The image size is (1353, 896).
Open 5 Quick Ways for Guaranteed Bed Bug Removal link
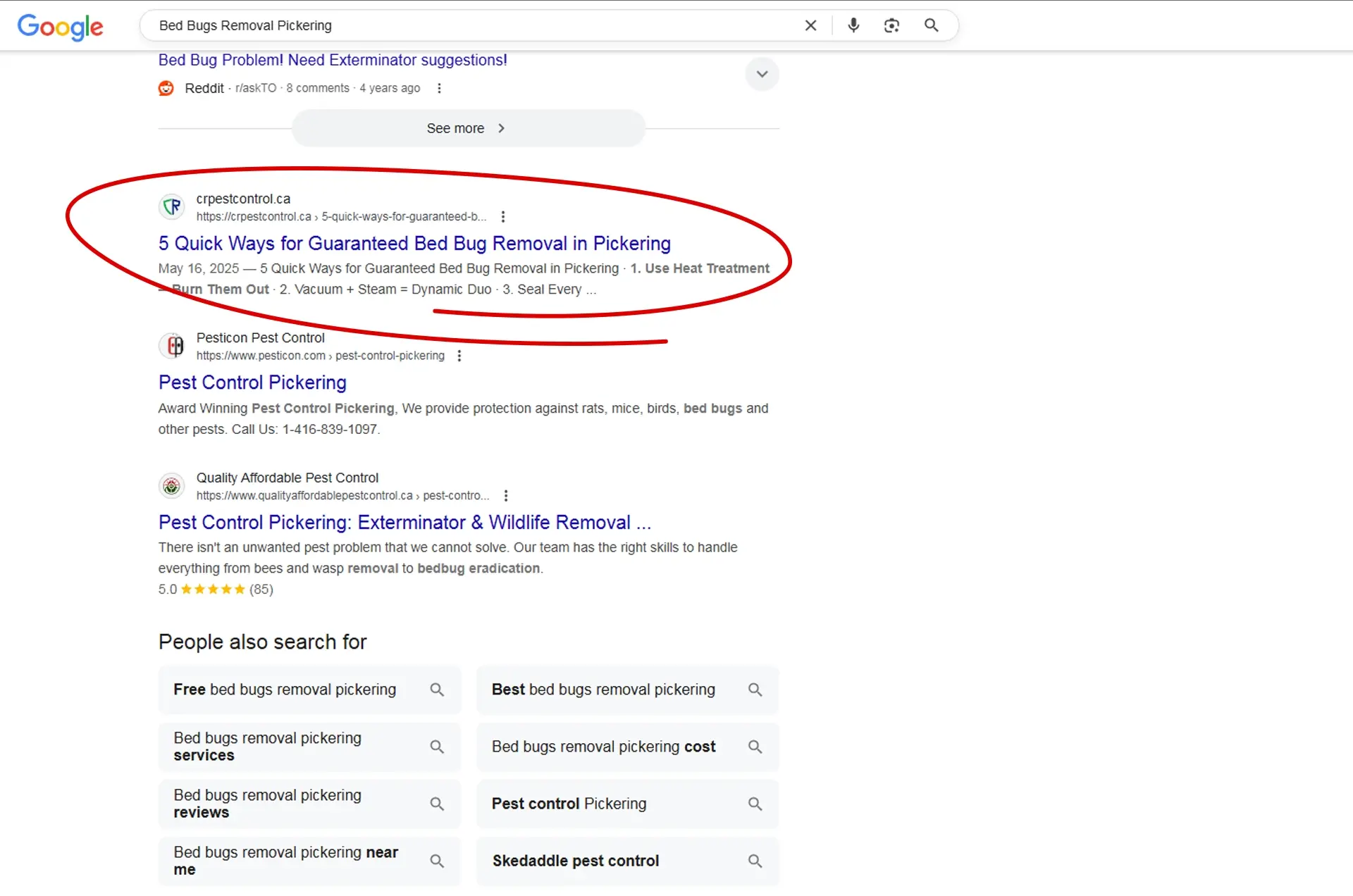point(414,244)
